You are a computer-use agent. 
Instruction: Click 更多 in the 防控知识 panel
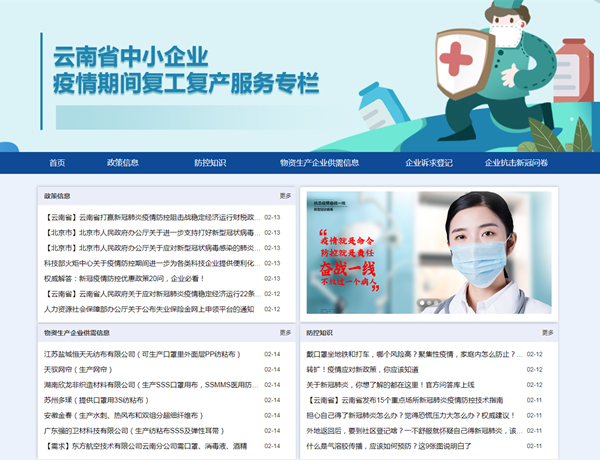(546, 332)
